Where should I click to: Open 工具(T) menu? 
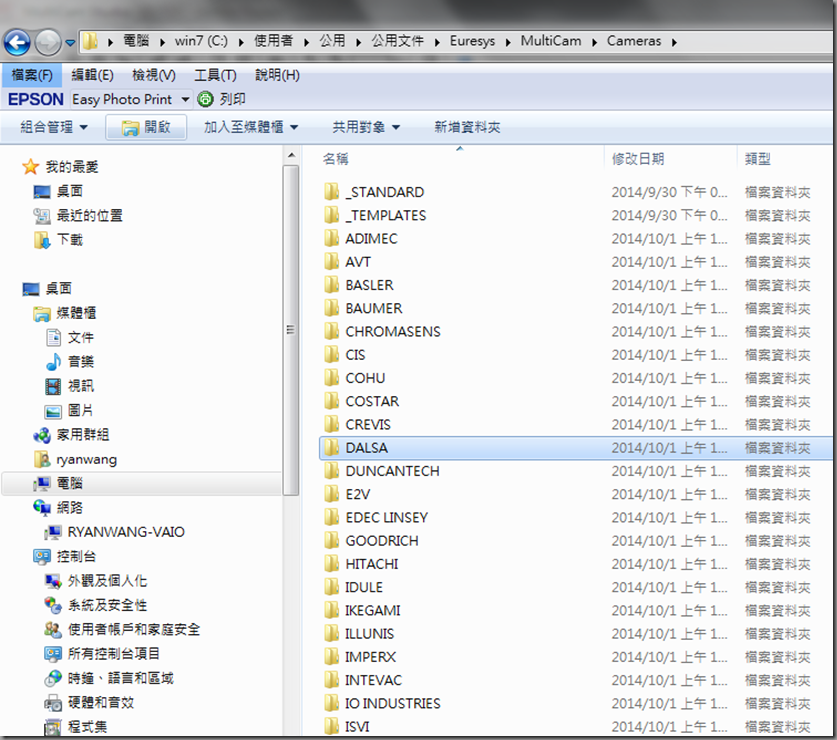pos(215,75)
